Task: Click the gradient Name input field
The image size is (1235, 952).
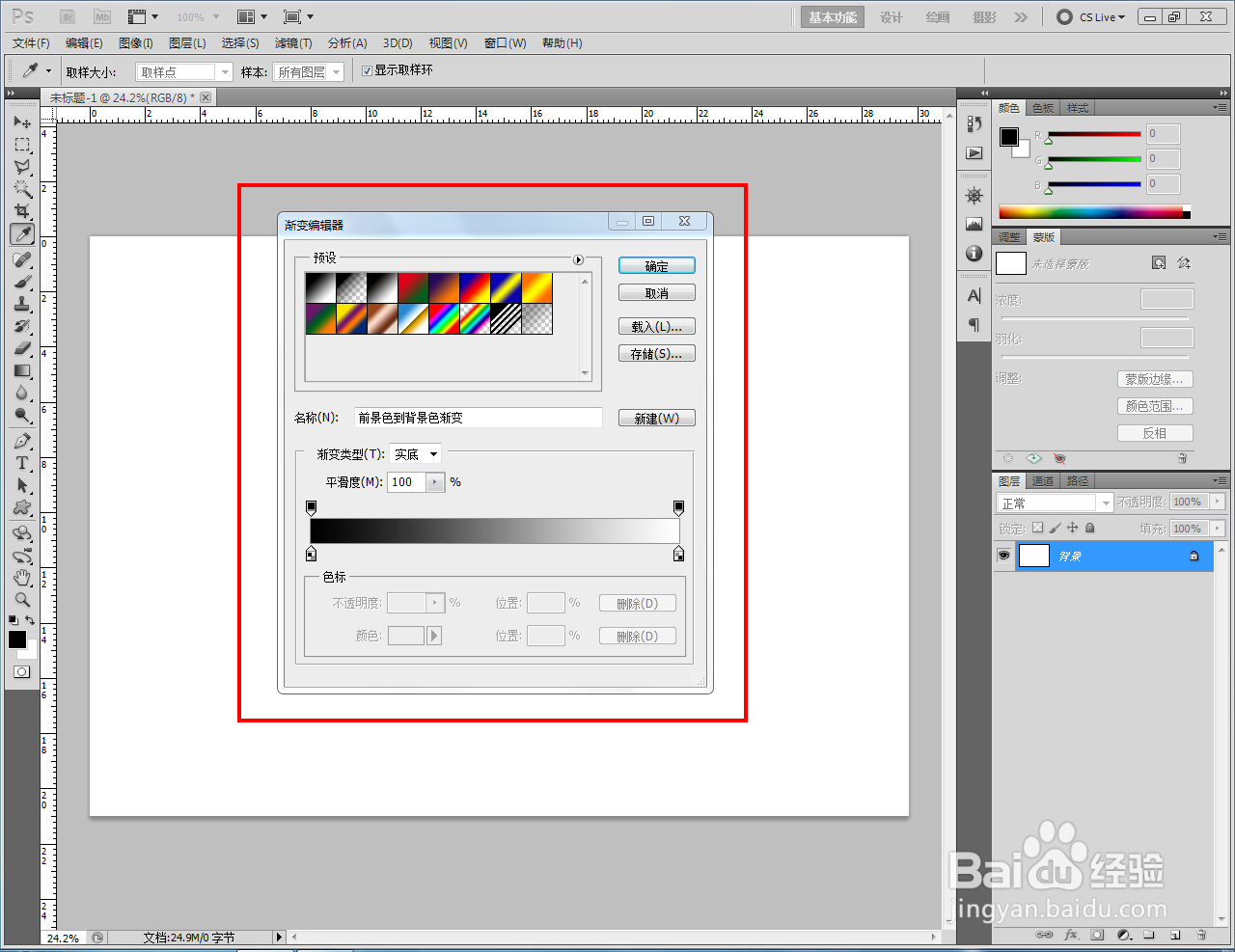Action: click(x=479, y=418)
